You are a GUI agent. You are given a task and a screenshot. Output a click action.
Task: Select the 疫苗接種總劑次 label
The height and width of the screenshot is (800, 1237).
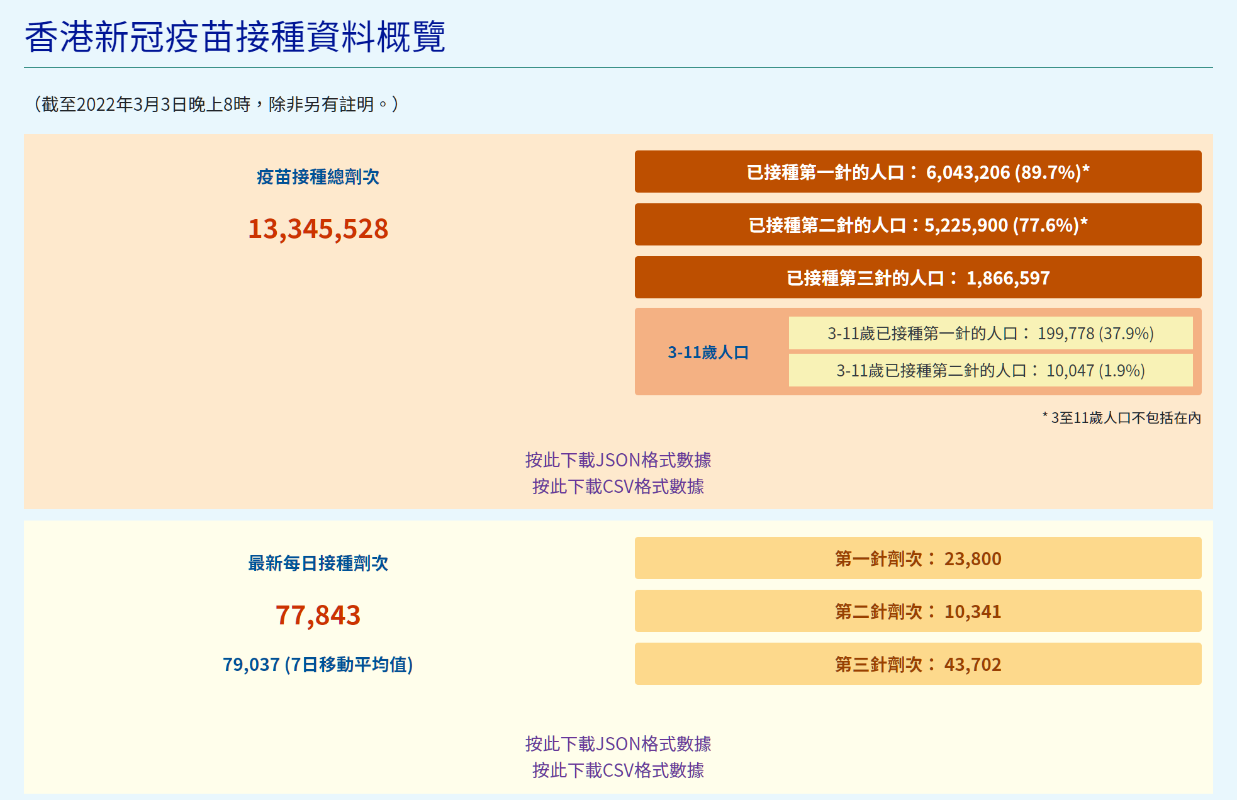coord(318,177)
